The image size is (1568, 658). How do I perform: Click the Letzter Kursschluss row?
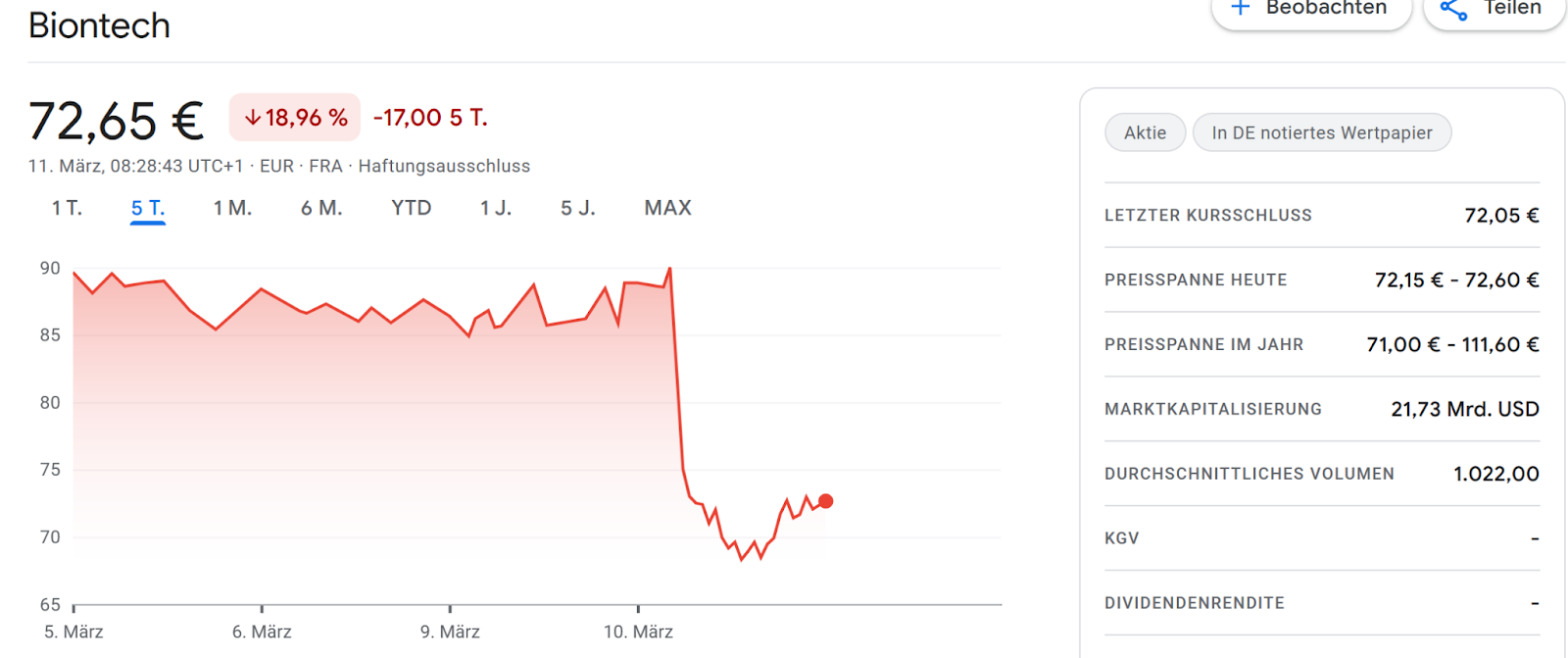point(1321,215)
